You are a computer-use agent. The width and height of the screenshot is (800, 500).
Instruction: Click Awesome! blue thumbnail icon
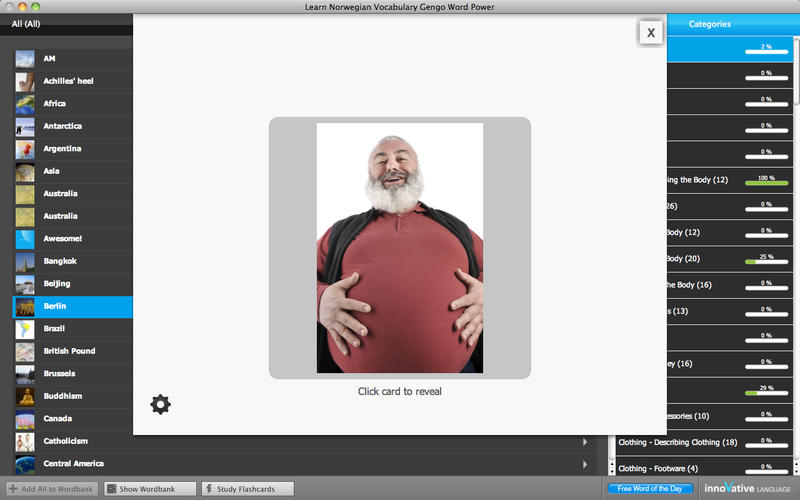coord(25,239)
